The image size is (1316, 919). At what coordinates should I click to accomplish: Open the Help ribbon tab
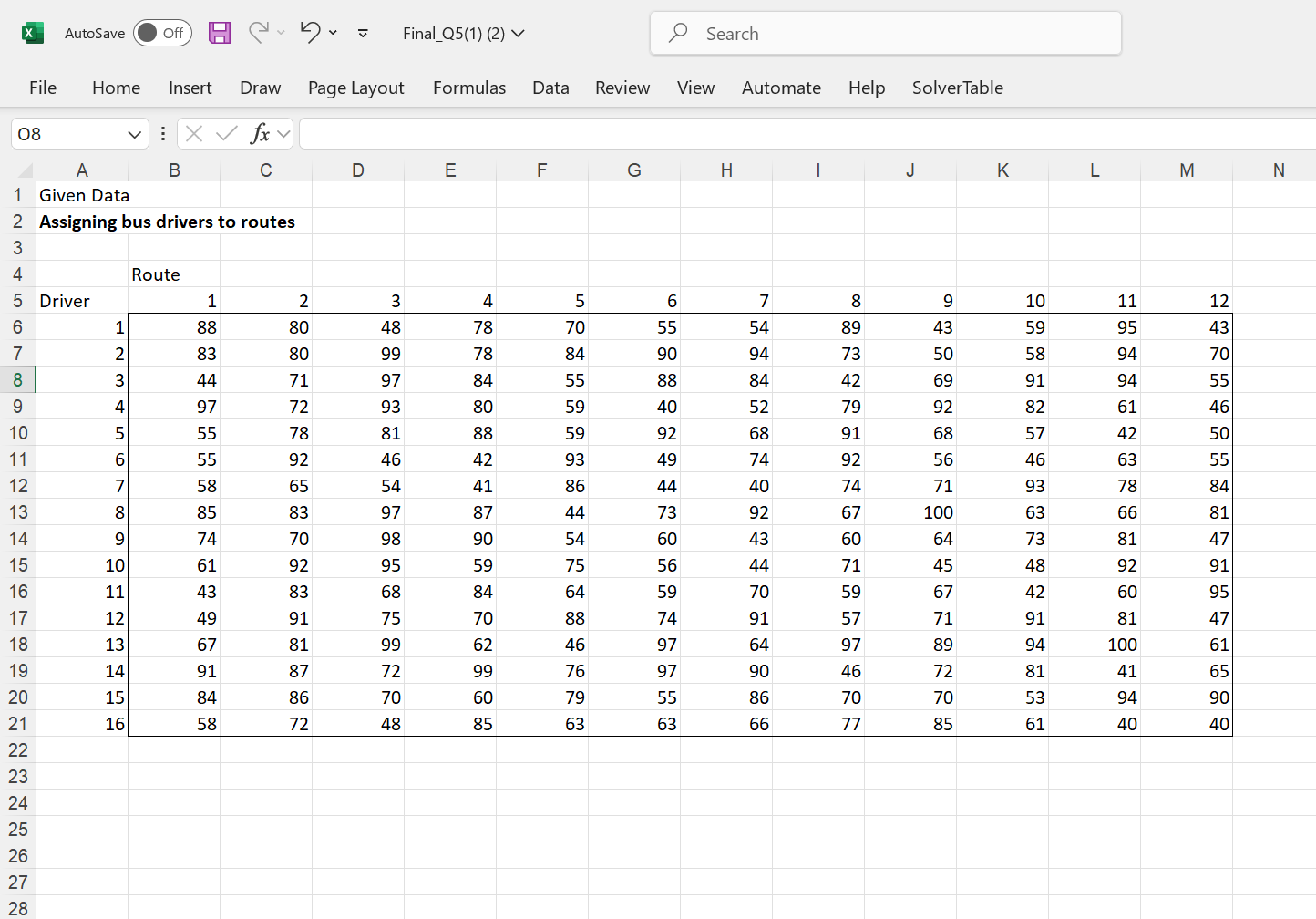click(x=867, y=88)
